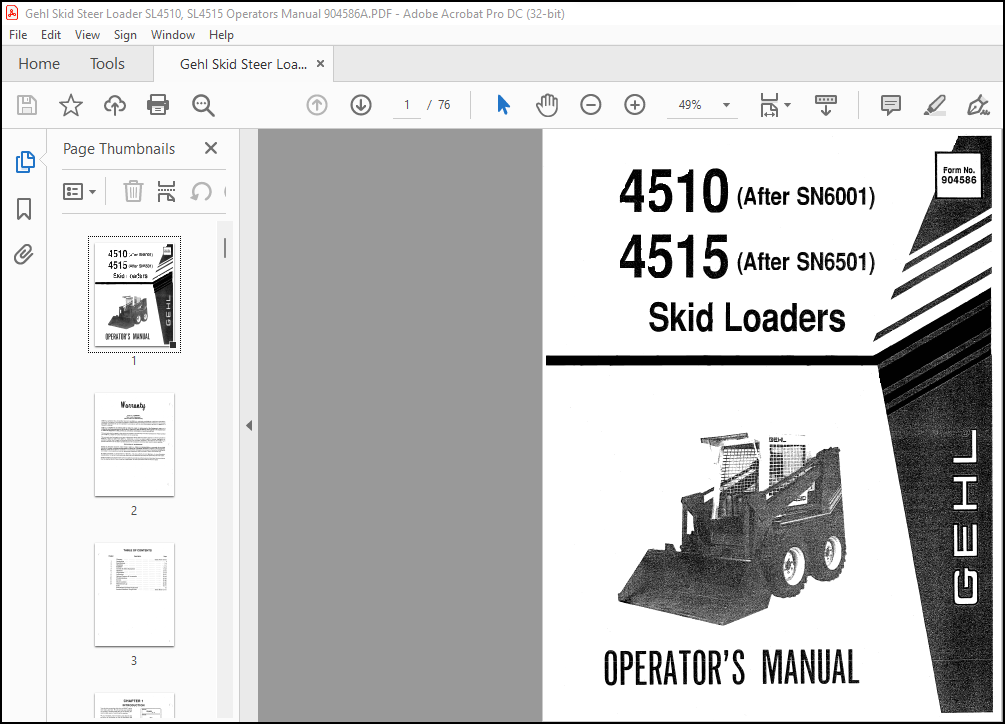The width and height of the screenshot is (1005, 724).
Task: Open the Sign document pen tool
Action: (978, 105)
